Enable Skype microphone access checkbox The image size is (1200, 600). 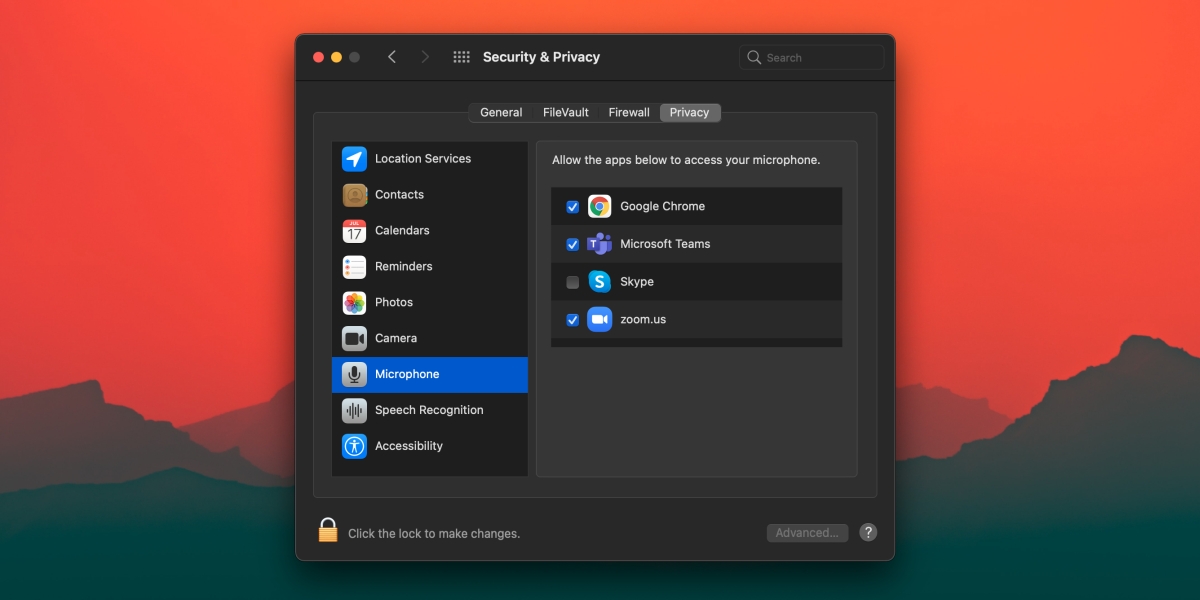pos(573,282)
